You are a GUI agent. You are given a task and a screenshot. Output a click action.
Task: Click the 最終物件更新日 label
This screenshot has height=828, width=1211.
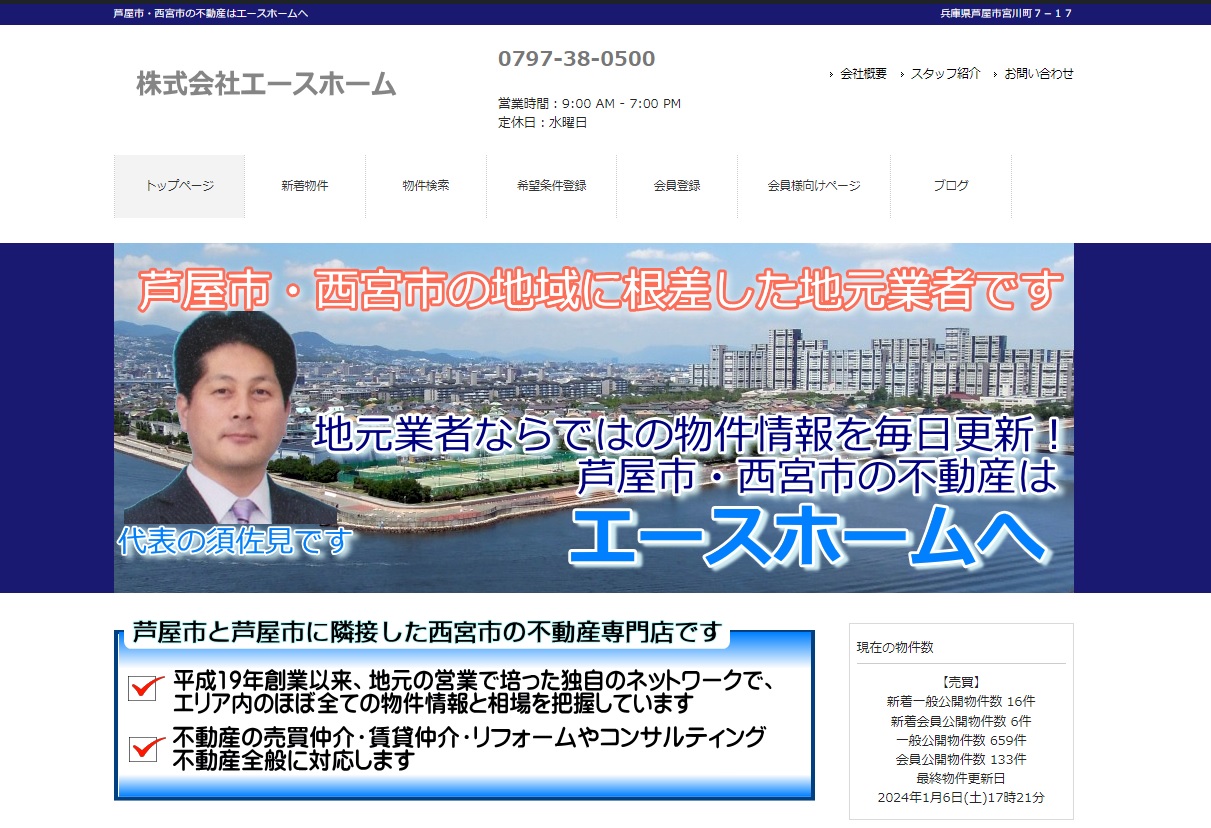tap(961, 778)
